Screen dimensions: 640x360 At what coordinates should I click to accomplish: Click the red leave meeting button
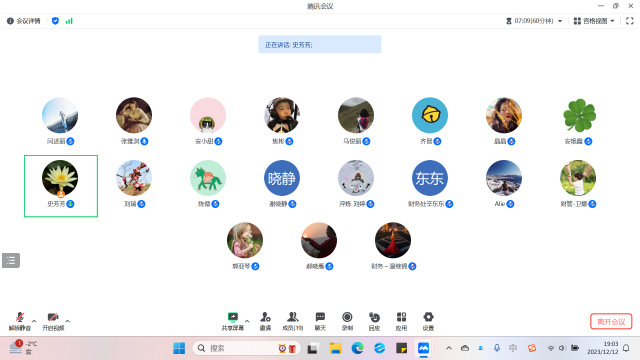click(611, 322)
